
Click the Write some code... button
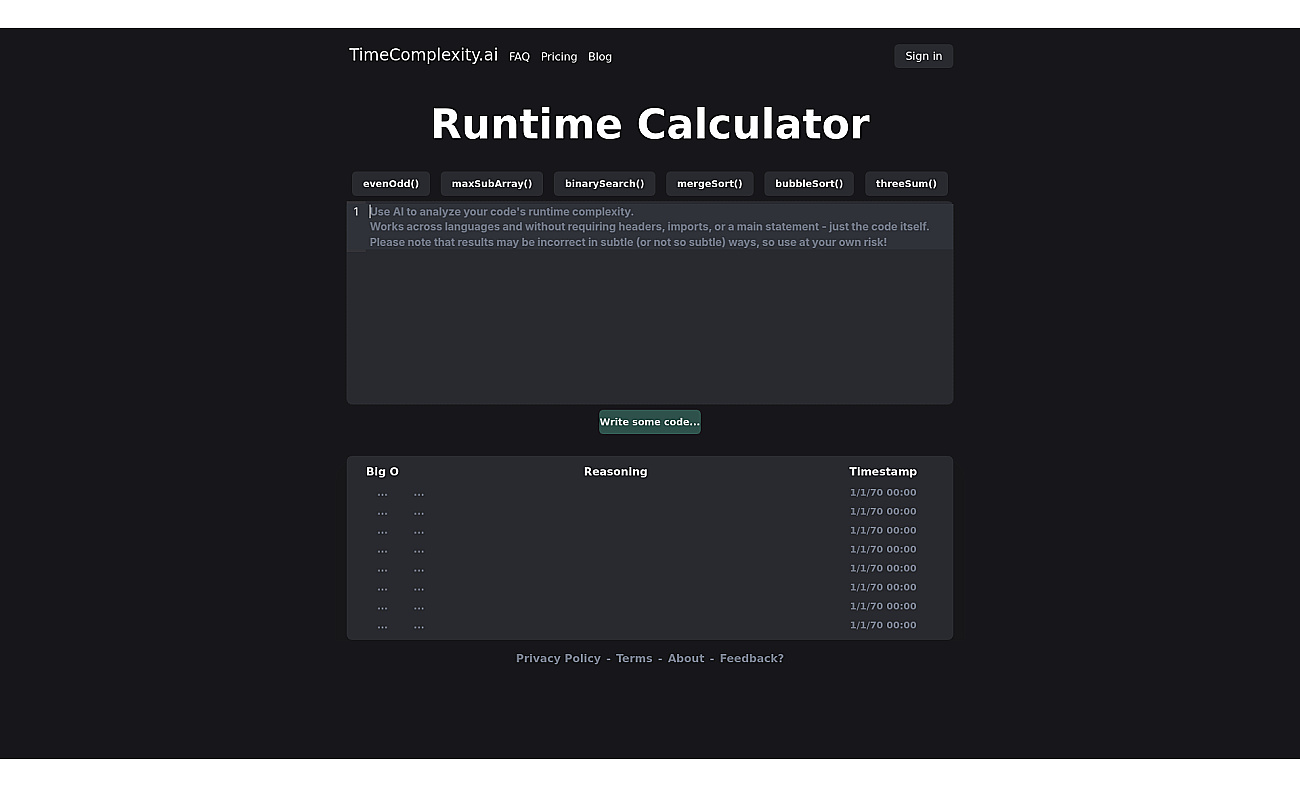point(650,422)
